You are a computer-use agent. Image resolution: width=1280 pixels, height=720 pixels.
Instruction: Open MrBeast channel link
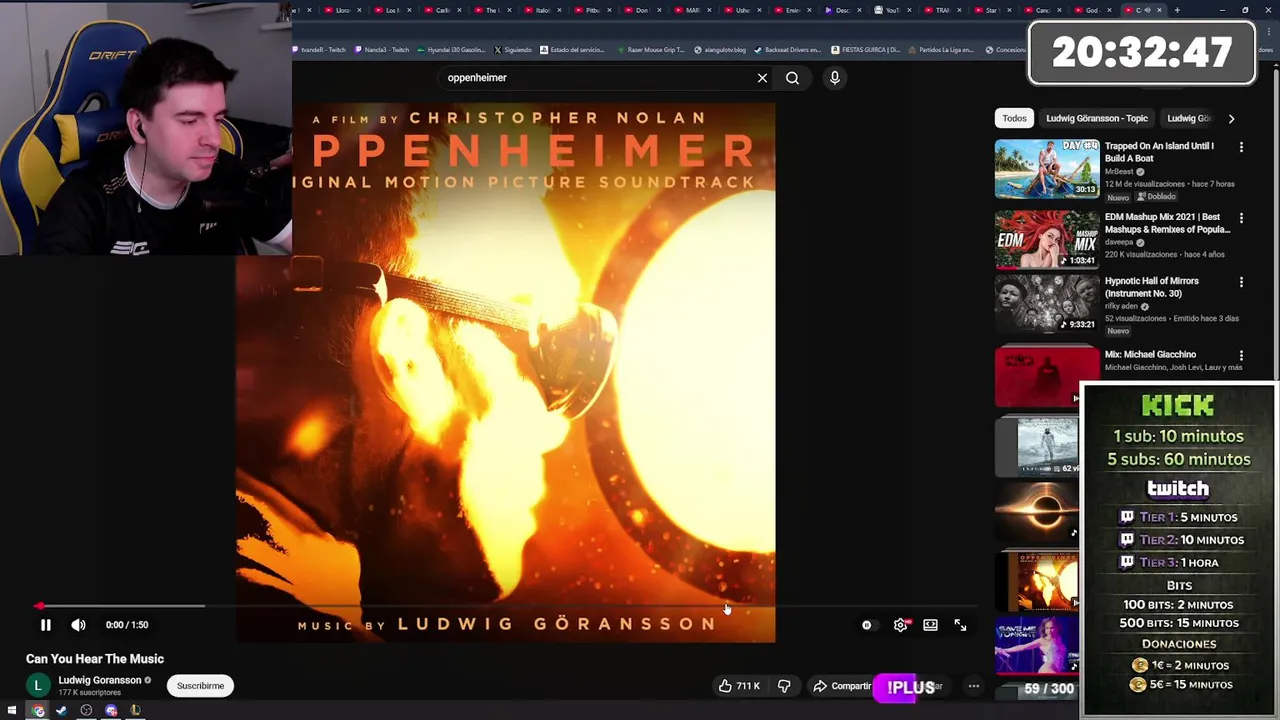coord(1119,172)
